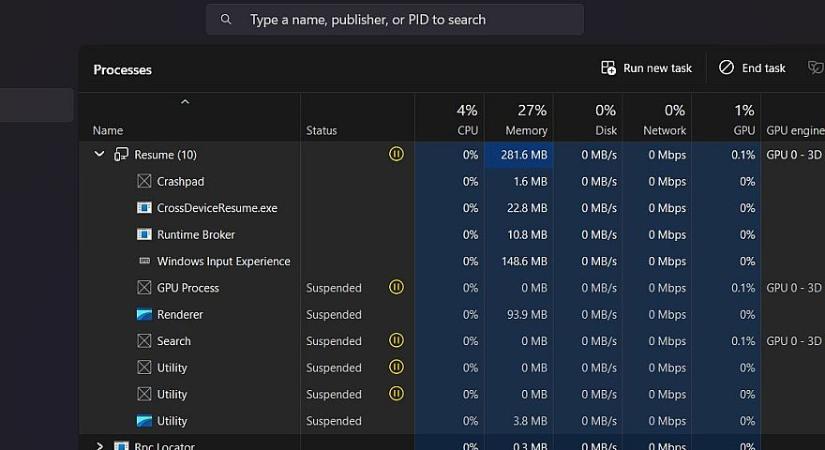Click the suspended pause icon on the Resume row
The image size is (825, 450).
(396, 154)
